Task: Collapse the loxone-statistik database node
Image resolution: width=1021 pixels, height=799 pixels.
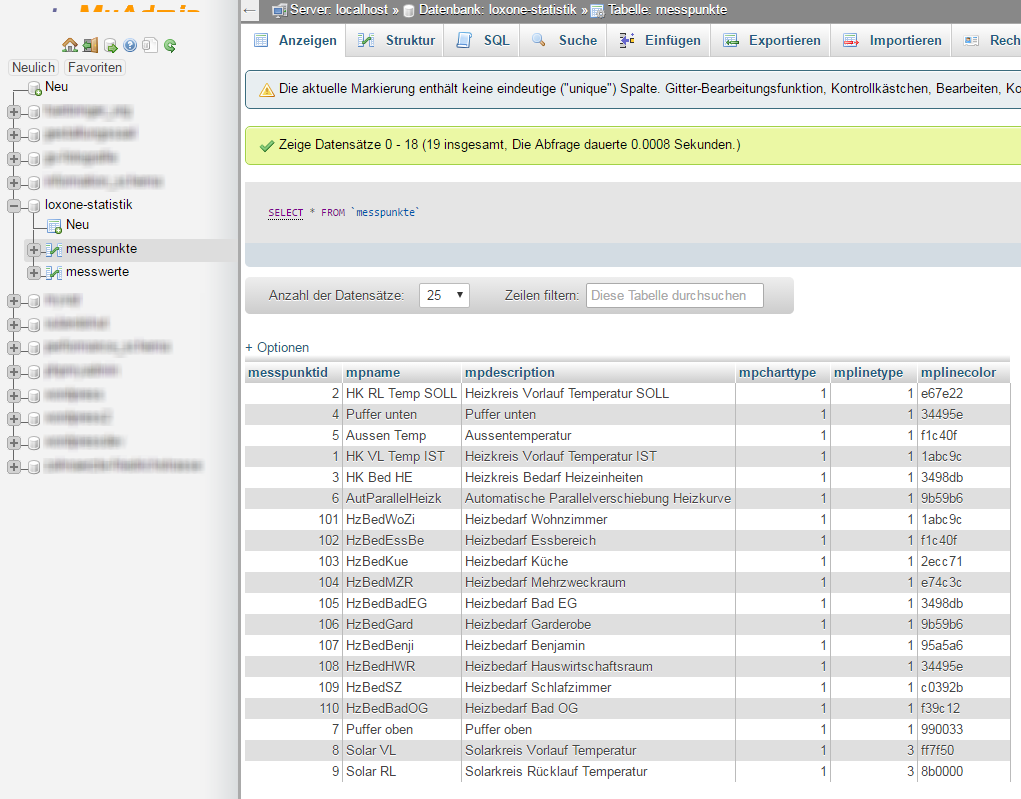Action: [x=14, y=205]
